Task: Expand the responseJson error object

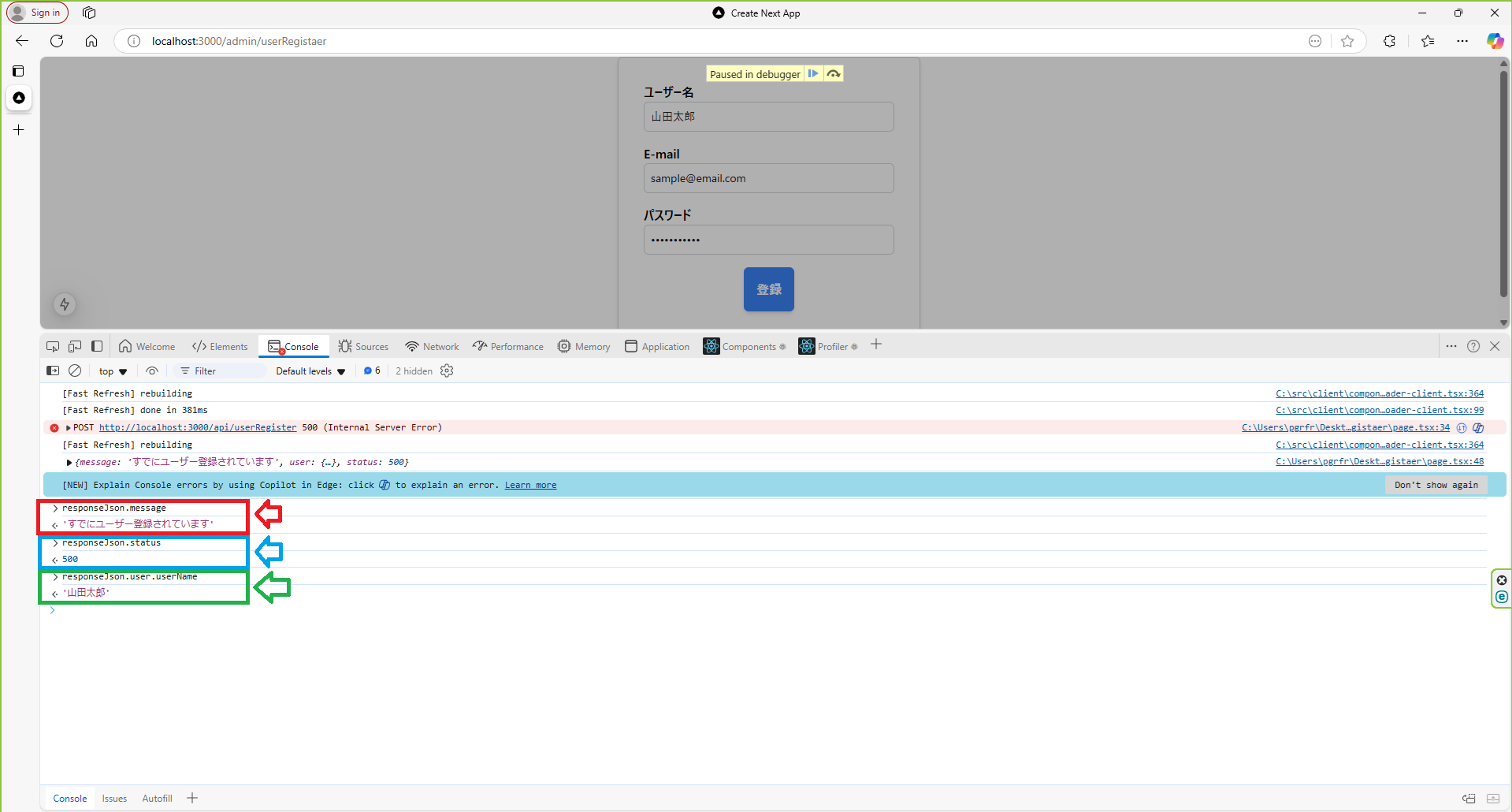Action: point(69,462)
